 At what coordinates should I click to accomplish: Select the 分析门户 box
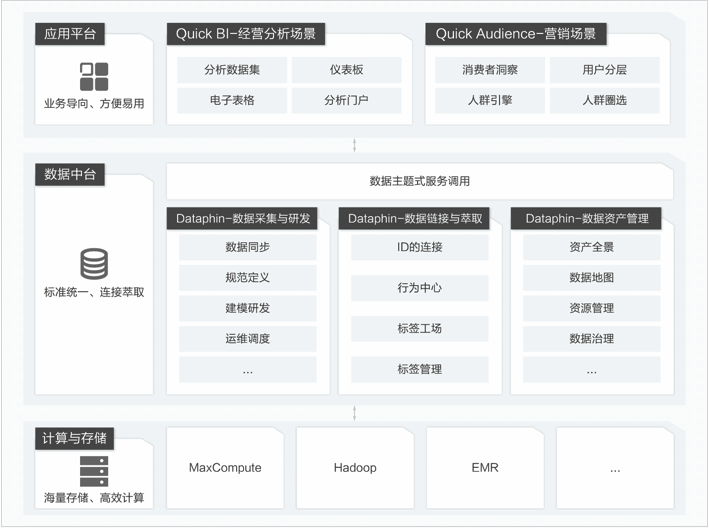coord(346,100)
